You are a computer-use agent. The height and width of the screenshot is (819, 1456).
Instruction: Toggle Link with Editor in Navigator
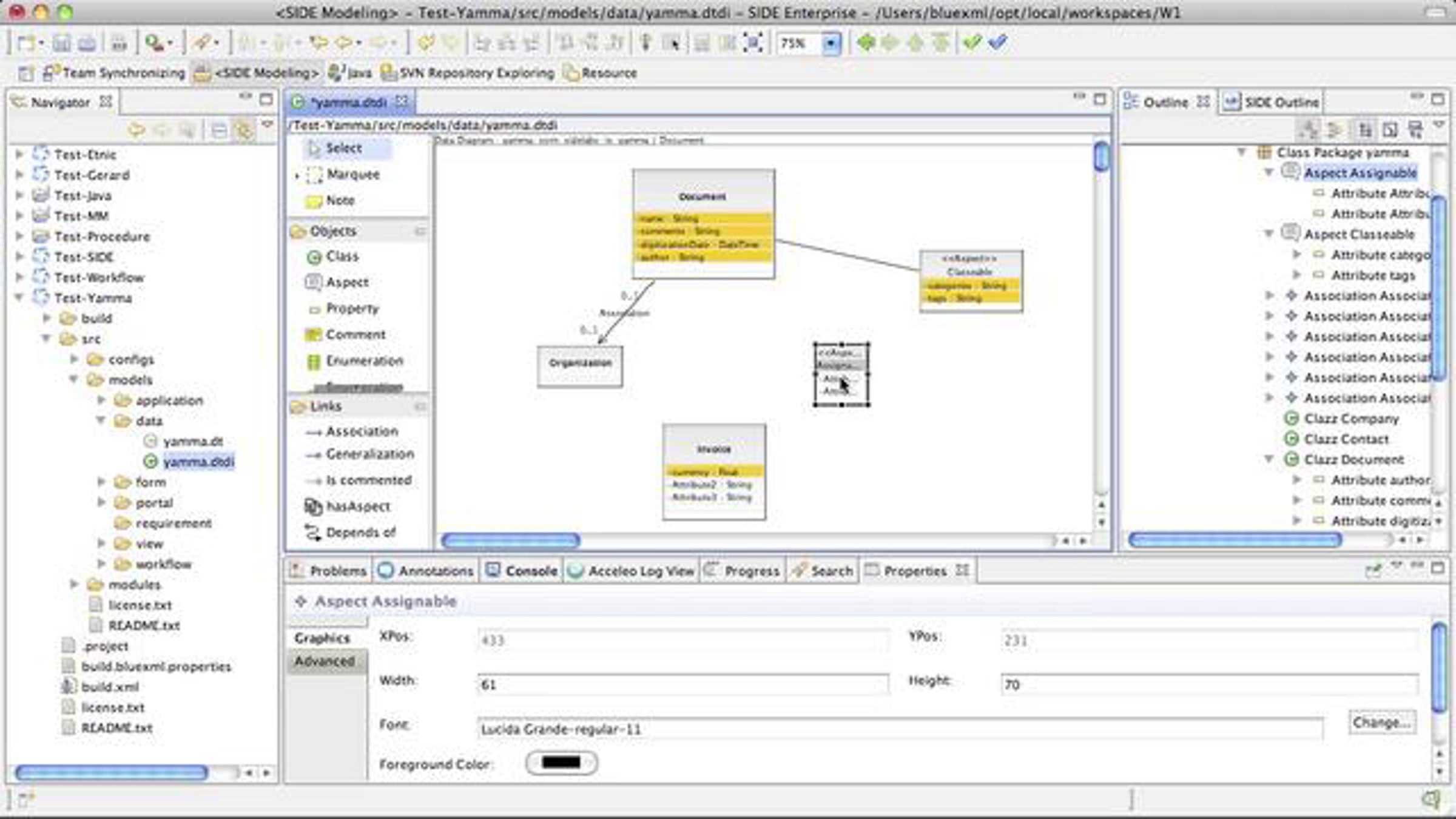244,130
